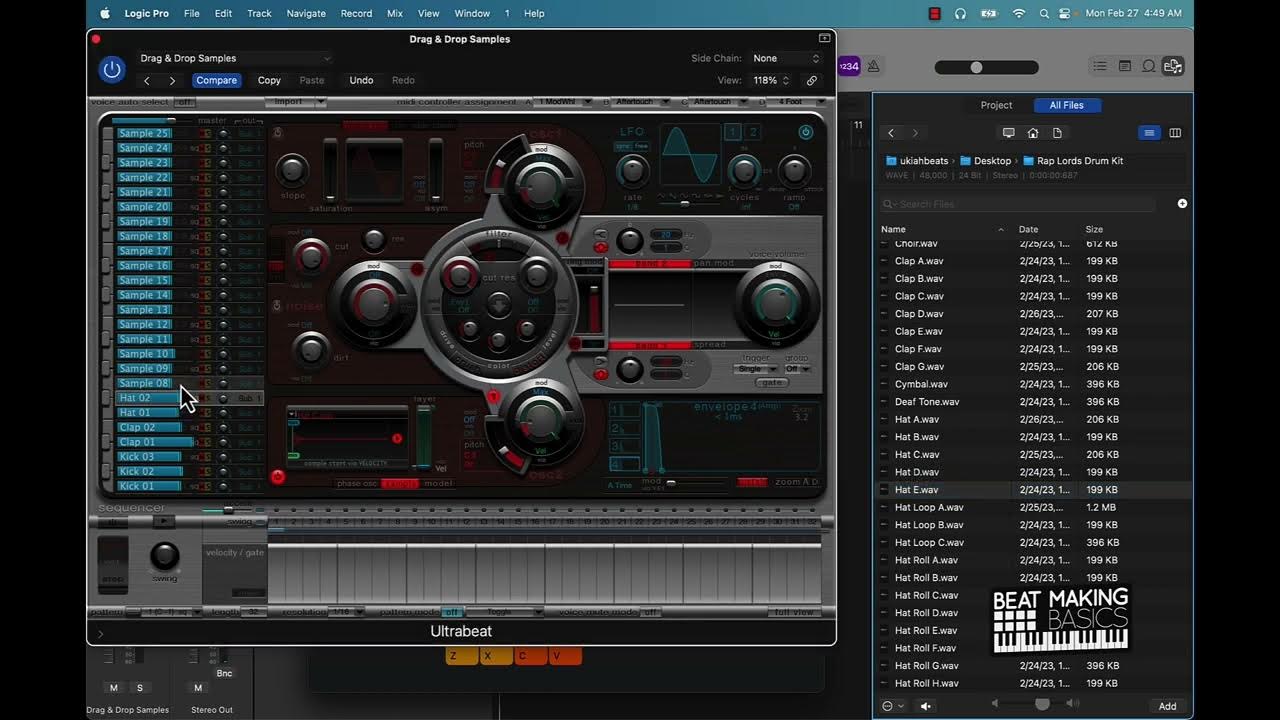The width and height of the screenshot is (1280, 720).
Task: Toggle voice auto select off button
Action: click(x=184, y=102)
